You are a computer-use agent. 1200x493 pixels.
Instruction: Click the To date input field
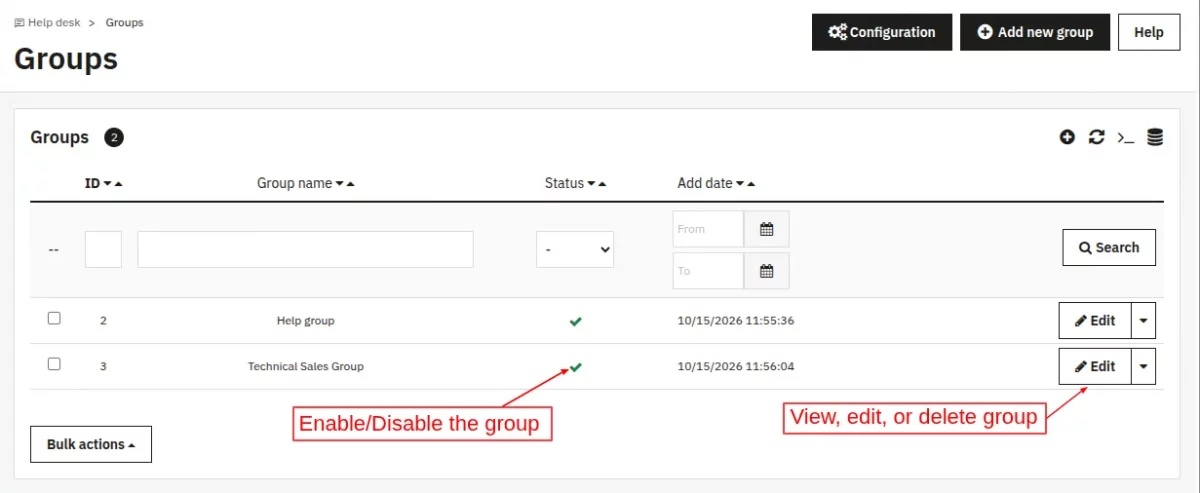click(x=708, y=270)
